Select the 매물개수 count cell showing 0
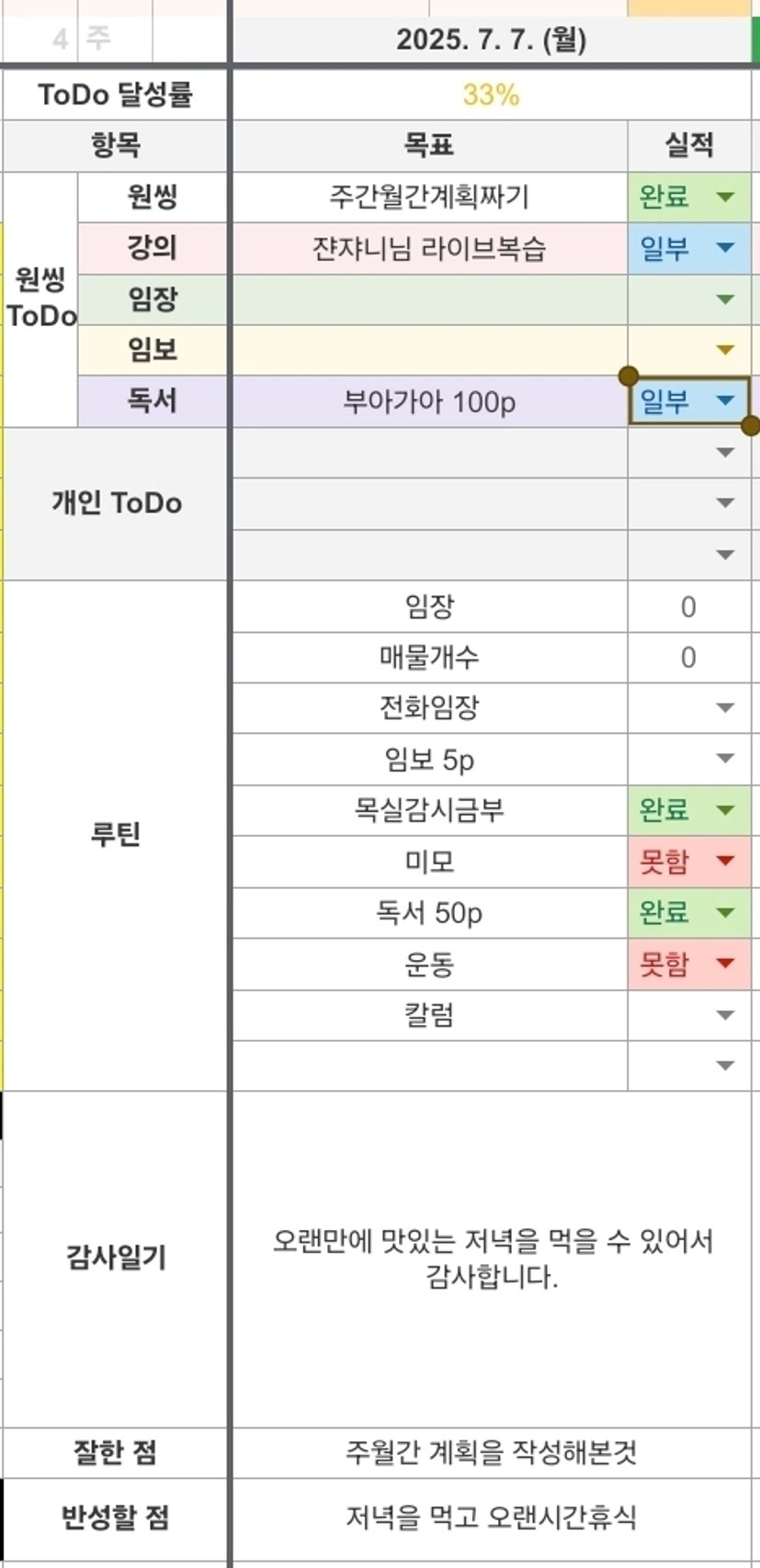This screenshot has height=1568, width=760. tap(689, 657)
